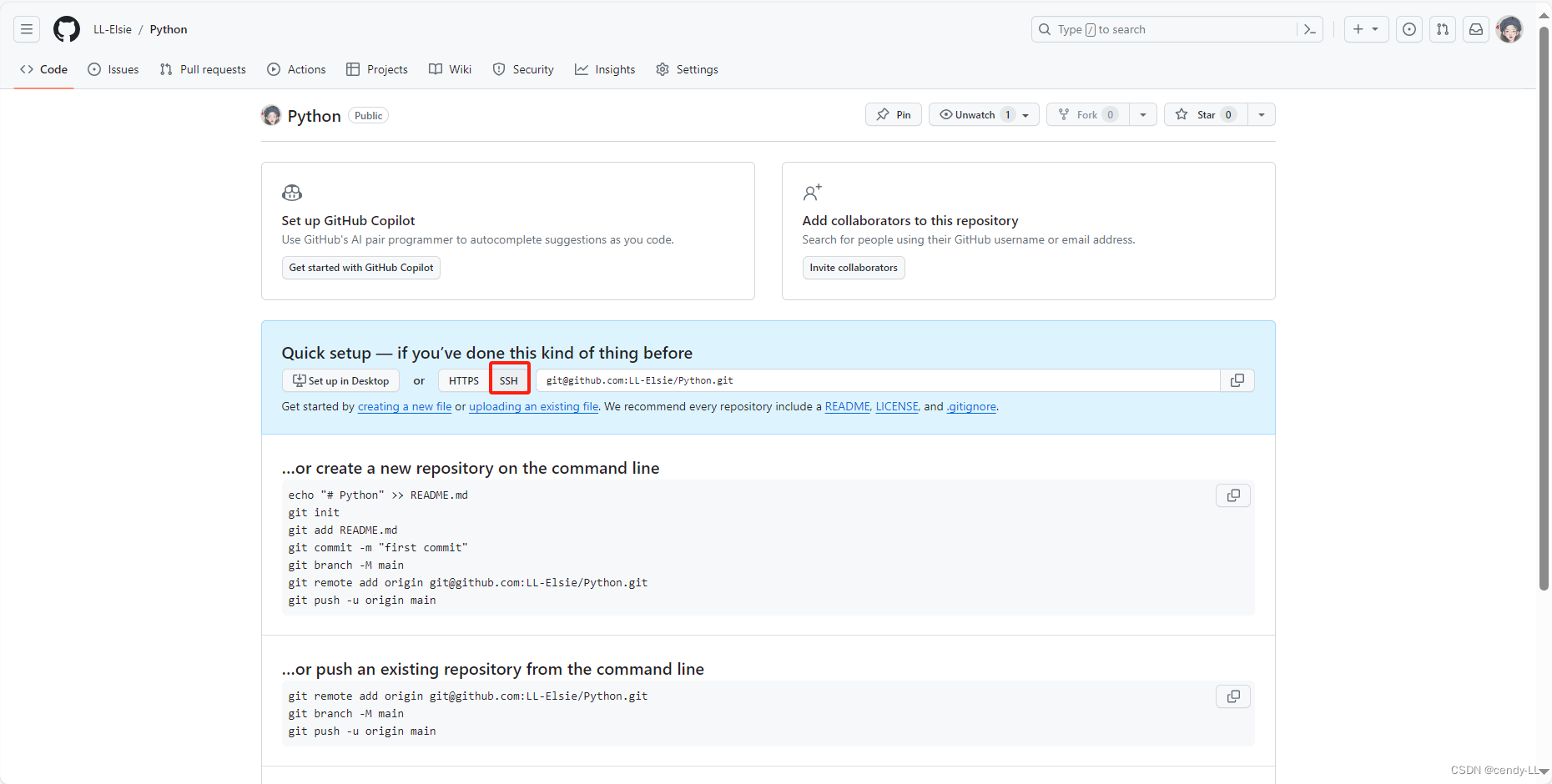Open the .gitignore recommendation link
Viewport: 1552px width, 784px height.
pyautogui.click(x=971, y=407)
